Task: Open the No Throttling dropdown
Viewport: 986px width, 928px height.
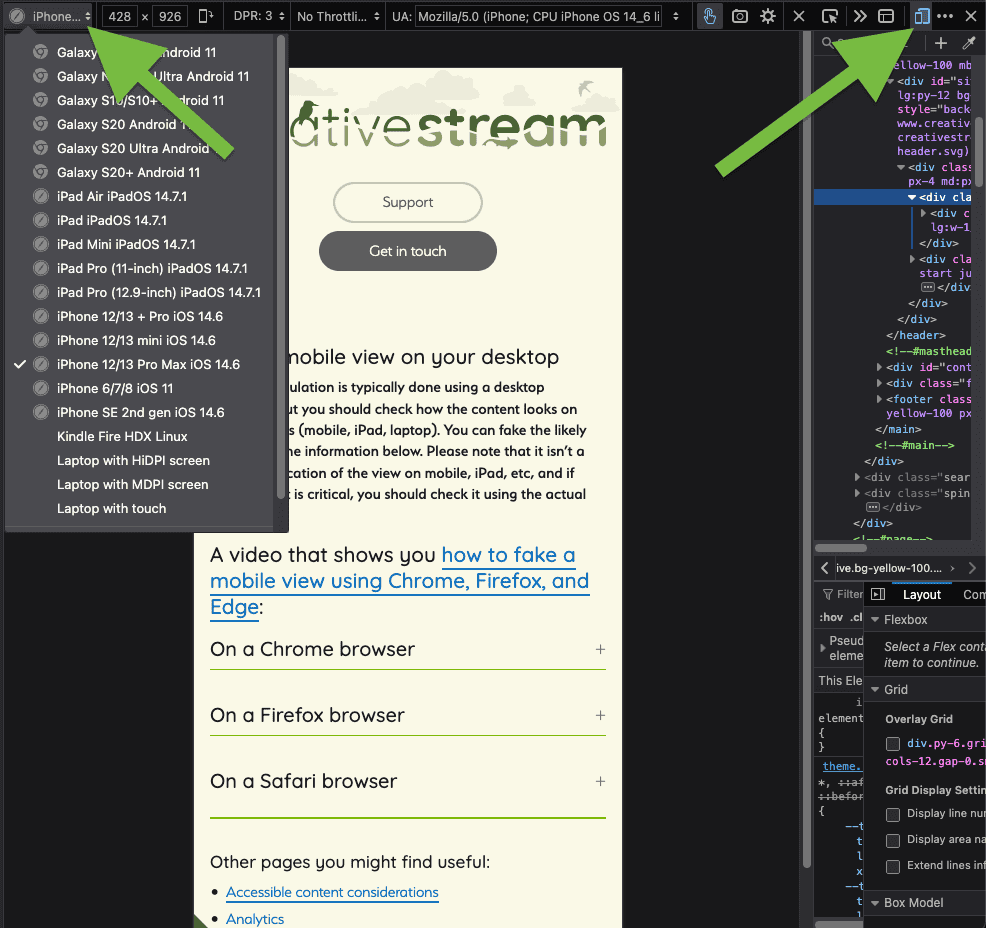Action: [x=337, y=16]
